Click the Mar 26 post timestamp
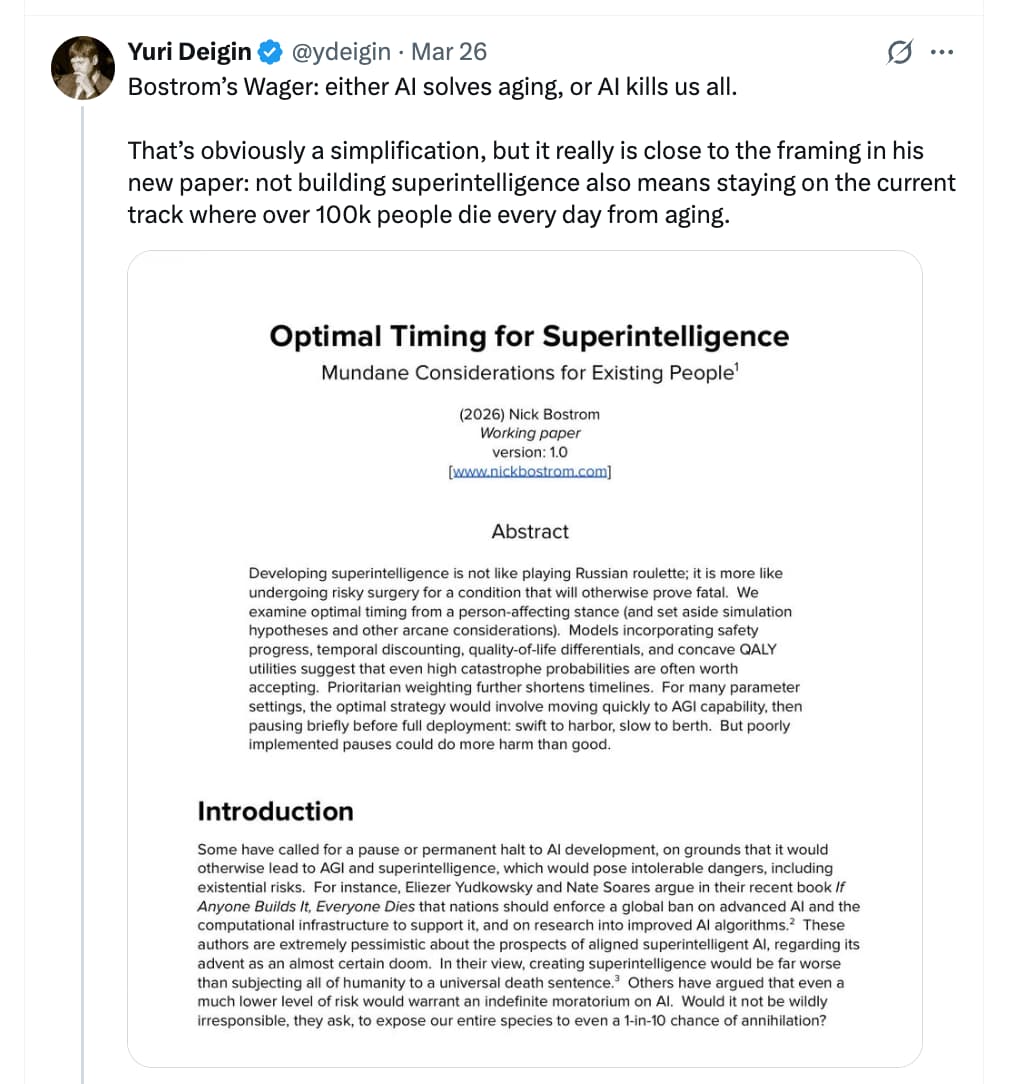 (x=450, y=51)
